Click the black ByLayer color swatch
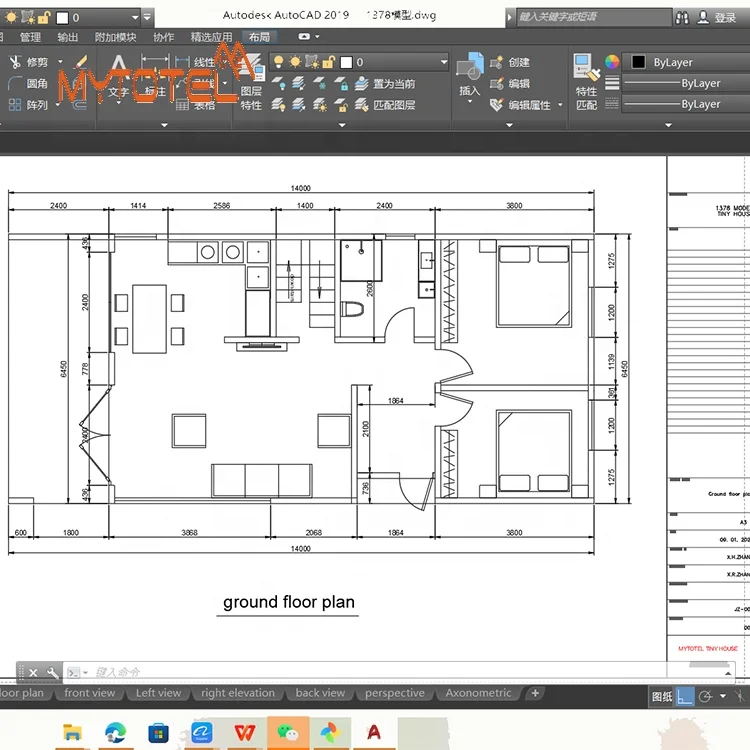750x750 pixels. tap(638, 62)
